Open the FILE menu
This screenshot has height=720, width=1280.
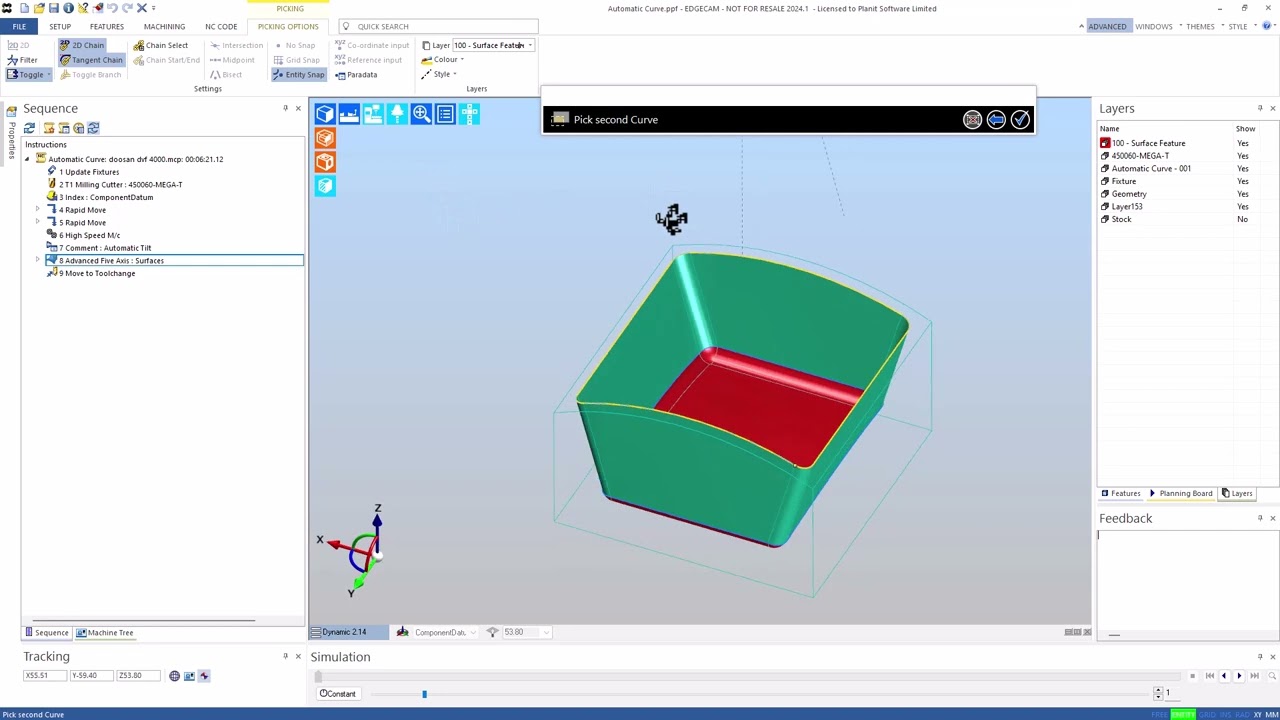(19, 26)
